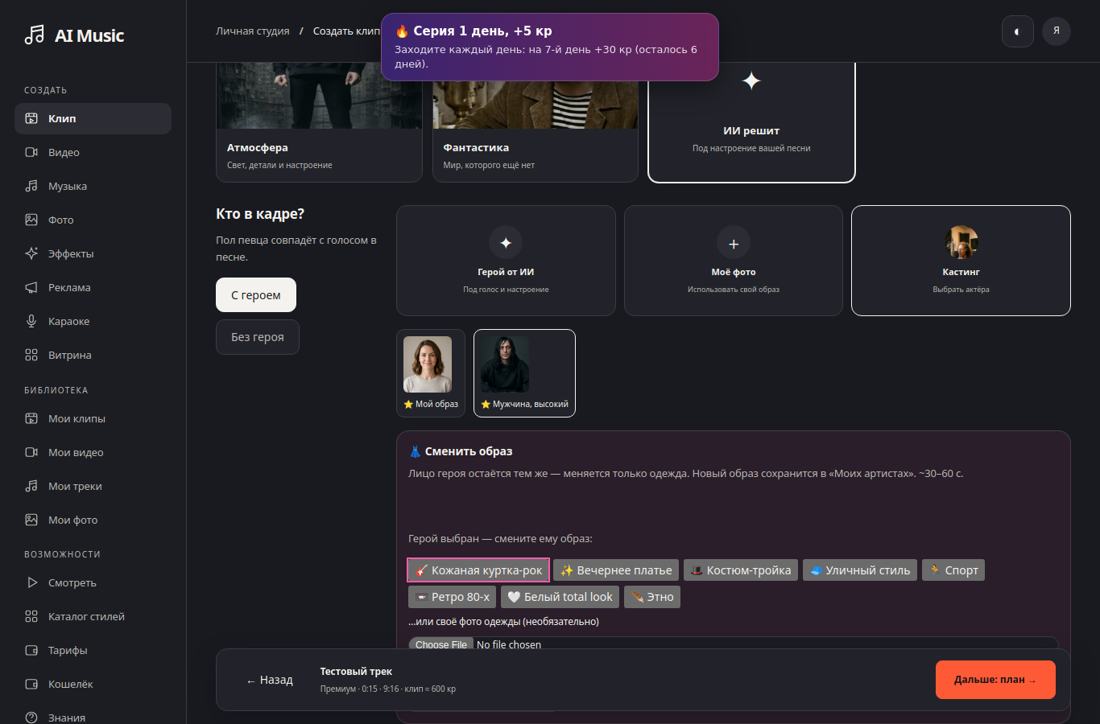The image size is (1100, 724).
Task: Open the Караоке microphone icon
Action: pos(32,321)
